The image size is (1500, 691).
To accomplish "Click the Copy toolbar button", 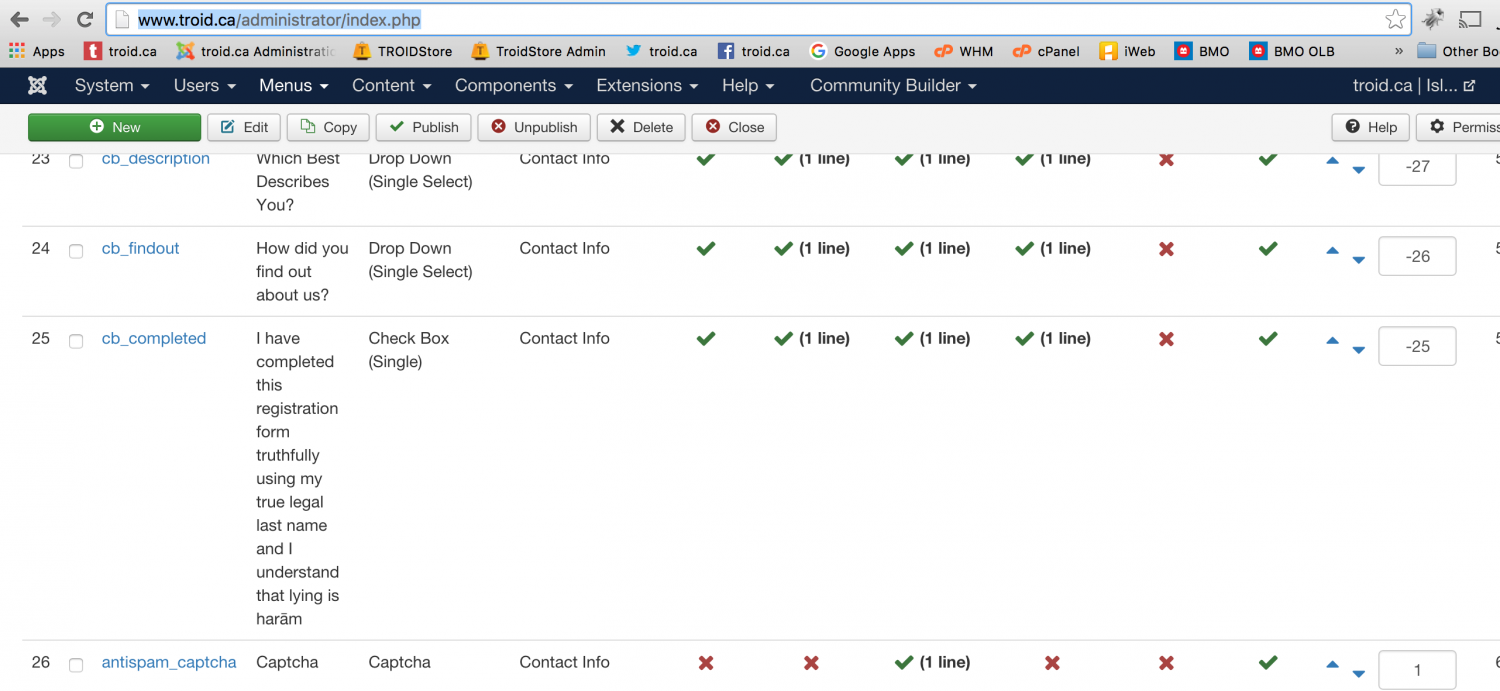I will coord(328,127).
